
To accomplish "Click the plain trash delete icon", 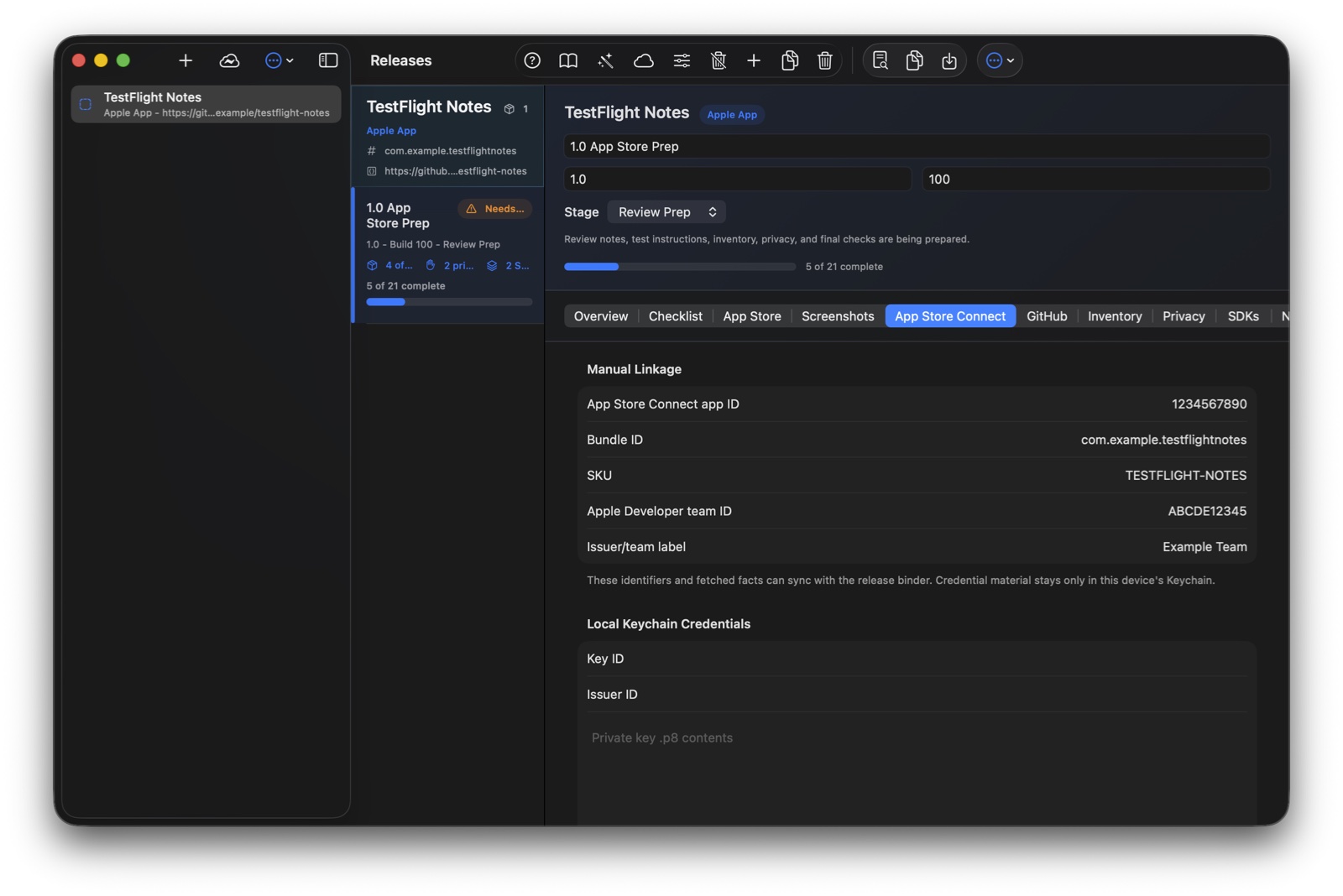I will tap(825, 60).
